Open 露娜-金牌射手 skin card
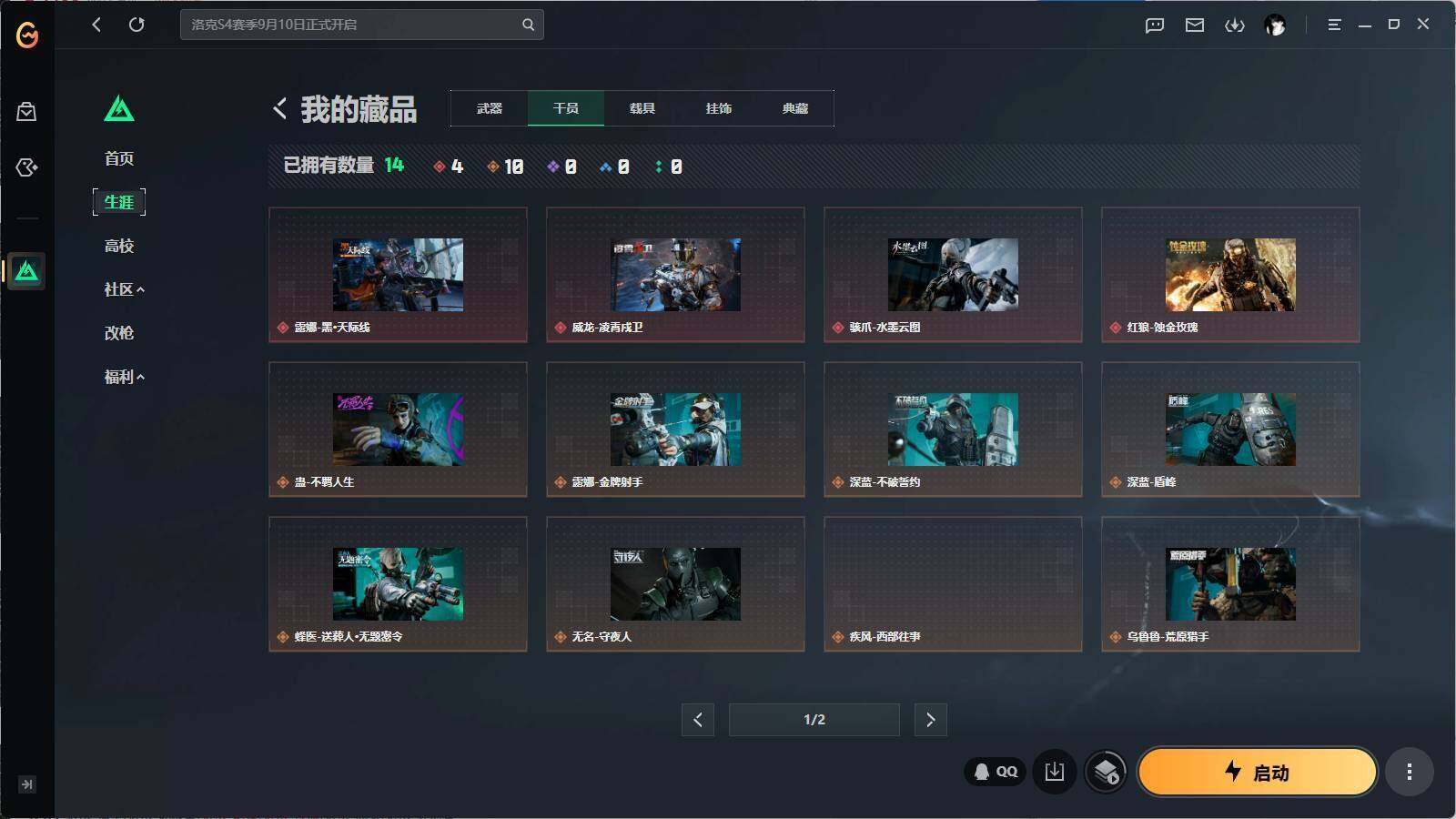The height and width of the screenshot is (819, 1456). coord(675,430)
